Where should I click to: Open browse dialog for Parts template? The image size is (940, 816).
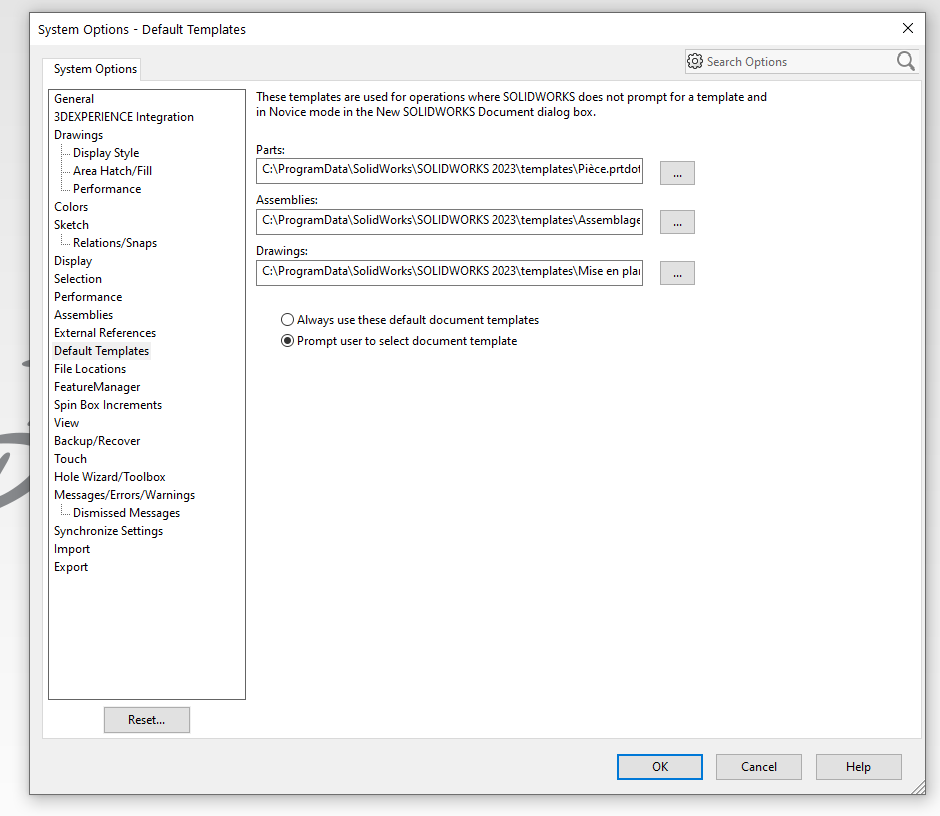coord(677,172)
